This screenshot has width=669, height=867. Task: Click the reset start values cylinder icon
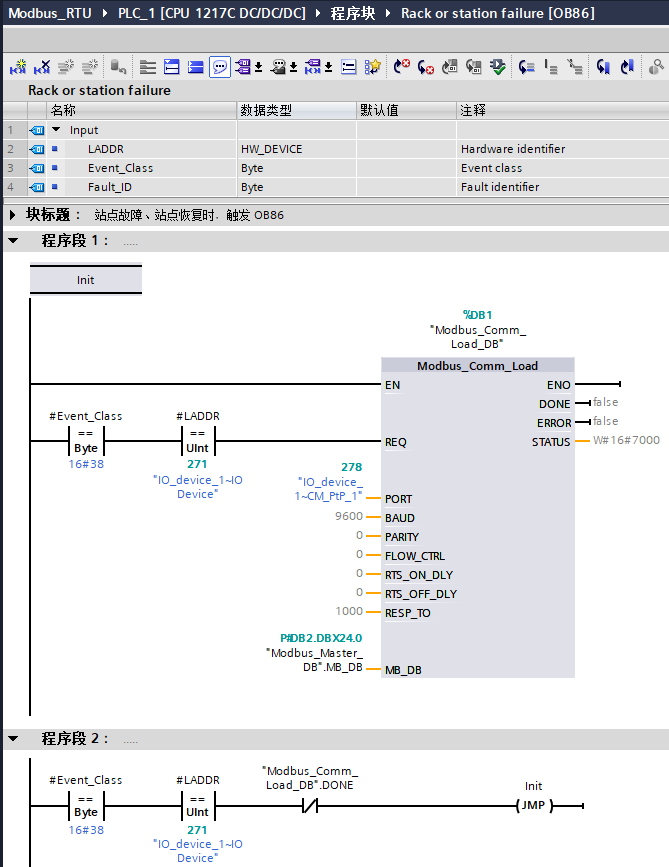118,67
